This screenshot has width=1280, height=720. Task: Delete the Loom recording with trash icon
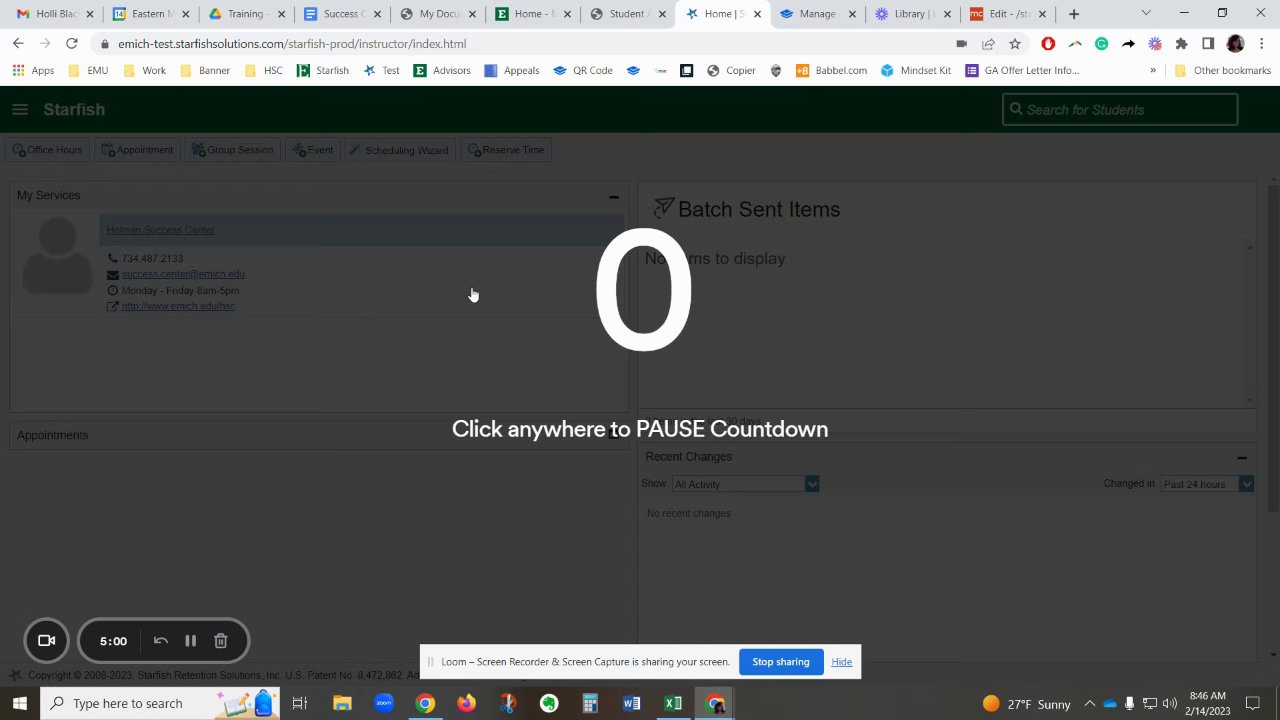click(221, 641)
